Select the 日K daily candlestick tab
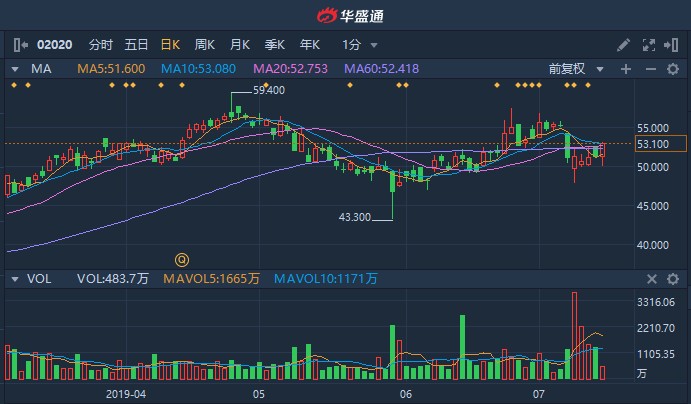 [170, 44]
